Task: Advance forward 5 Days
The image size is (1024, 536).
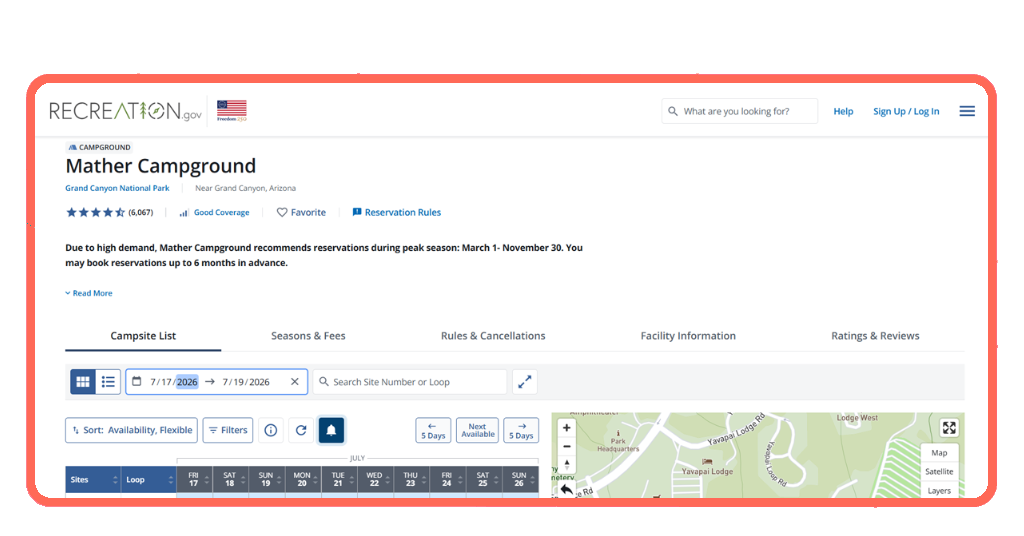Action: coord(521,430)
